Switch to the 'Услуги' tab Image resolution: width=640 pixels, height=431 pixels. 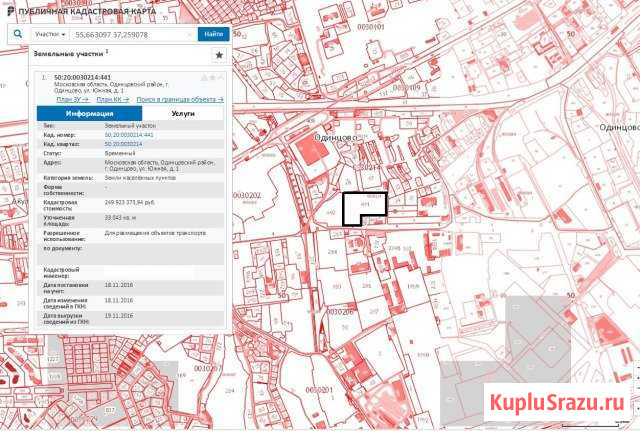point(183,113)
